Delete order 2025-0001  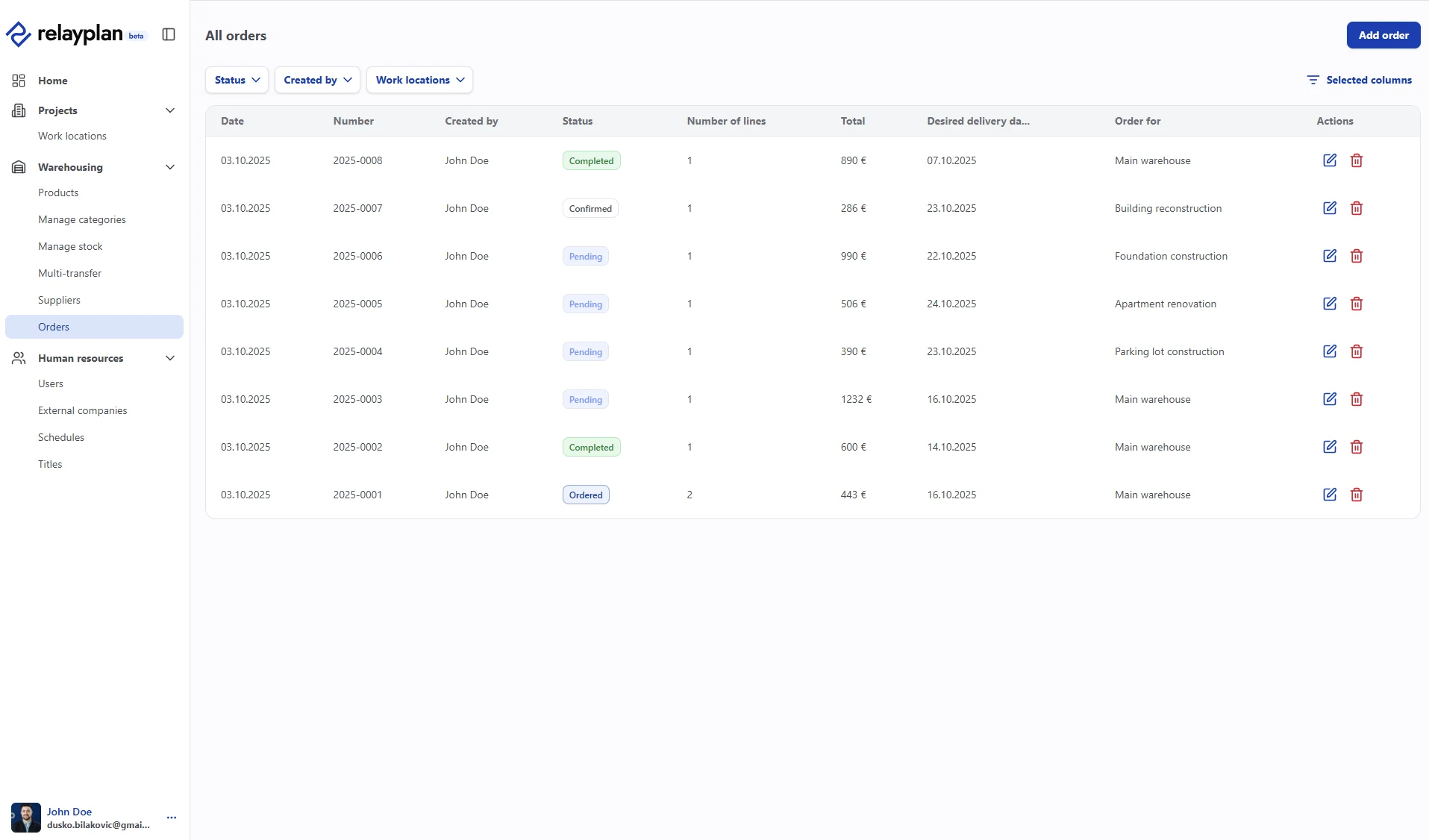[1357, 495]
